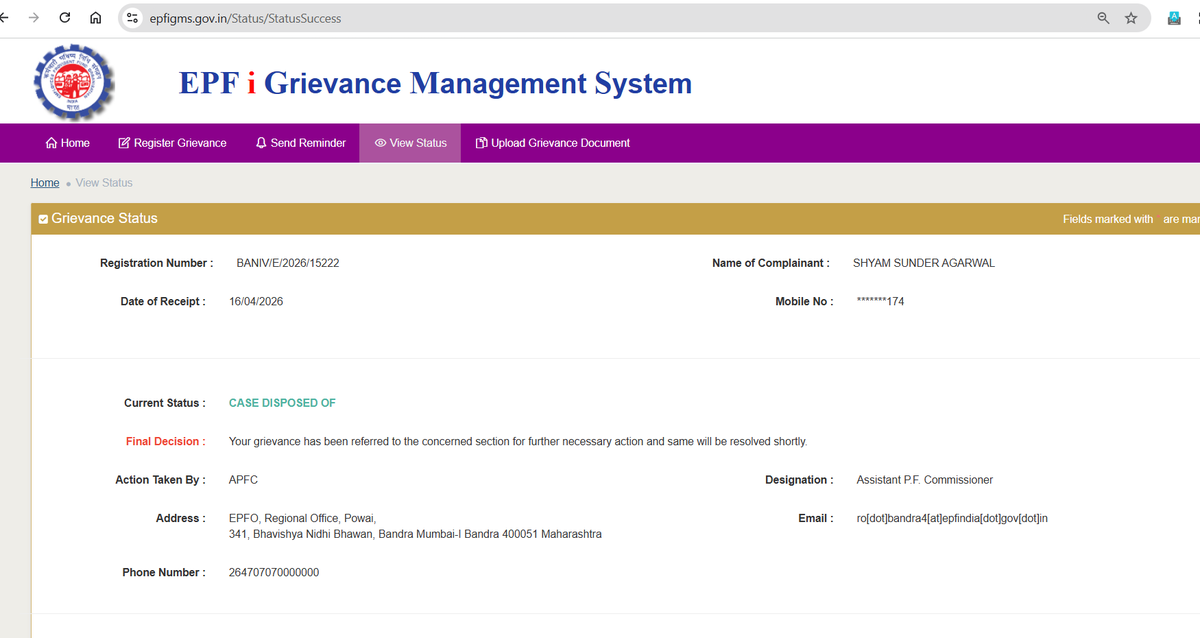Click the CASE DISPOSED OF status text
The width and height of the screenshot is (1200, 638).
[x=282, y=403]
